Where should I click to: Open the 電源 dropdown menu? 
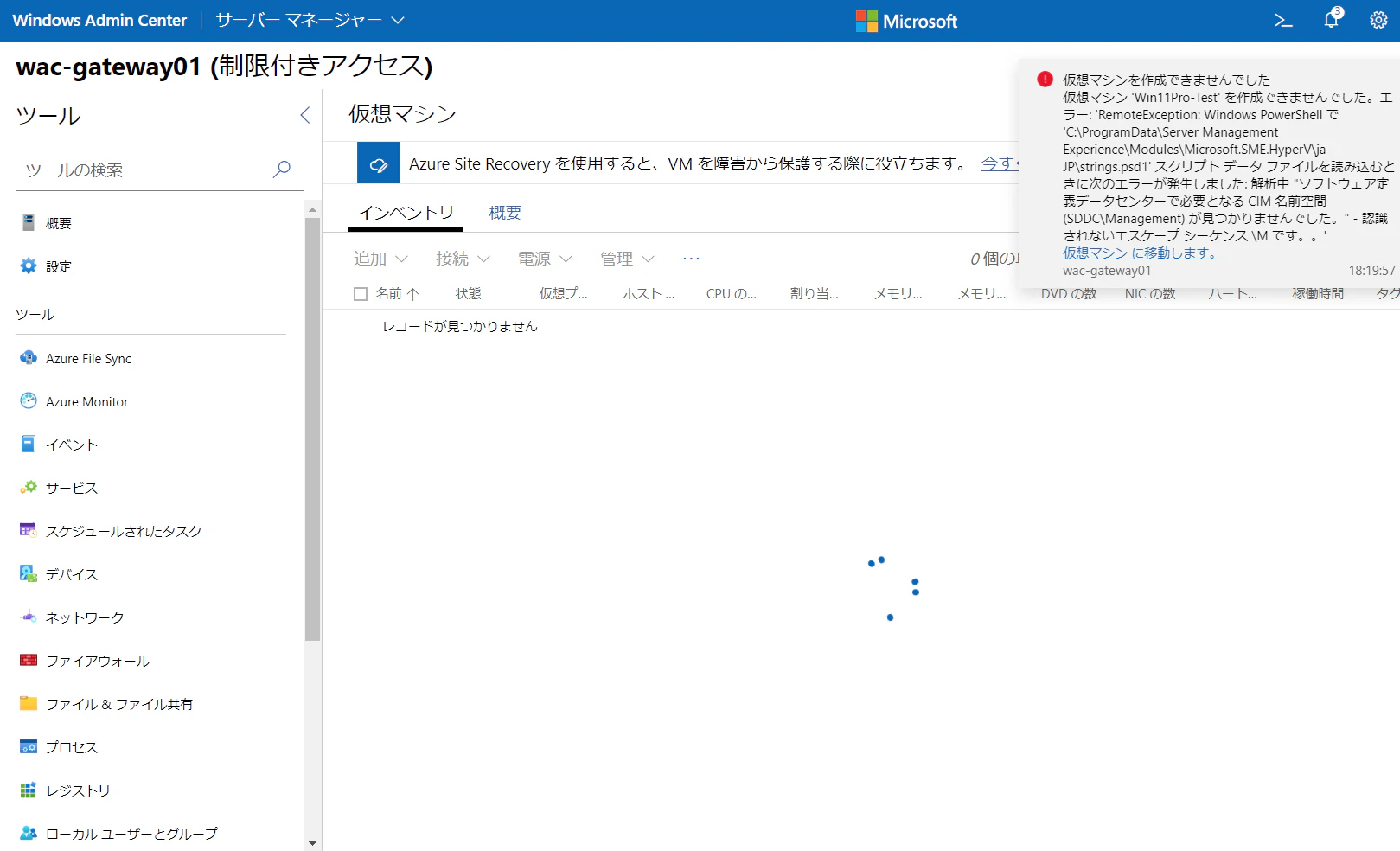coord(545,259)
